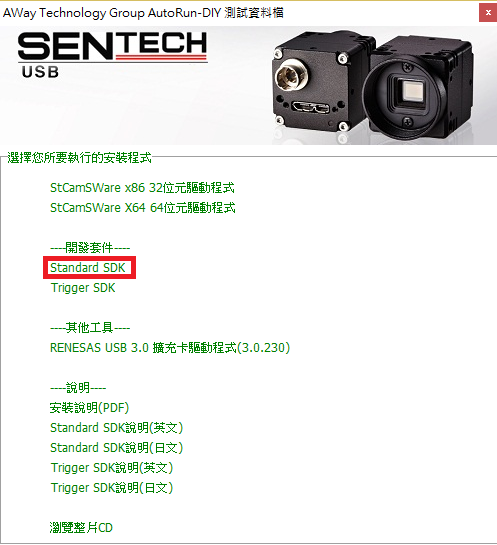497x545 pixels.
Task: Click the 選擇您所要執行的安裝程式 group label
Action: [x=80, y=158]
